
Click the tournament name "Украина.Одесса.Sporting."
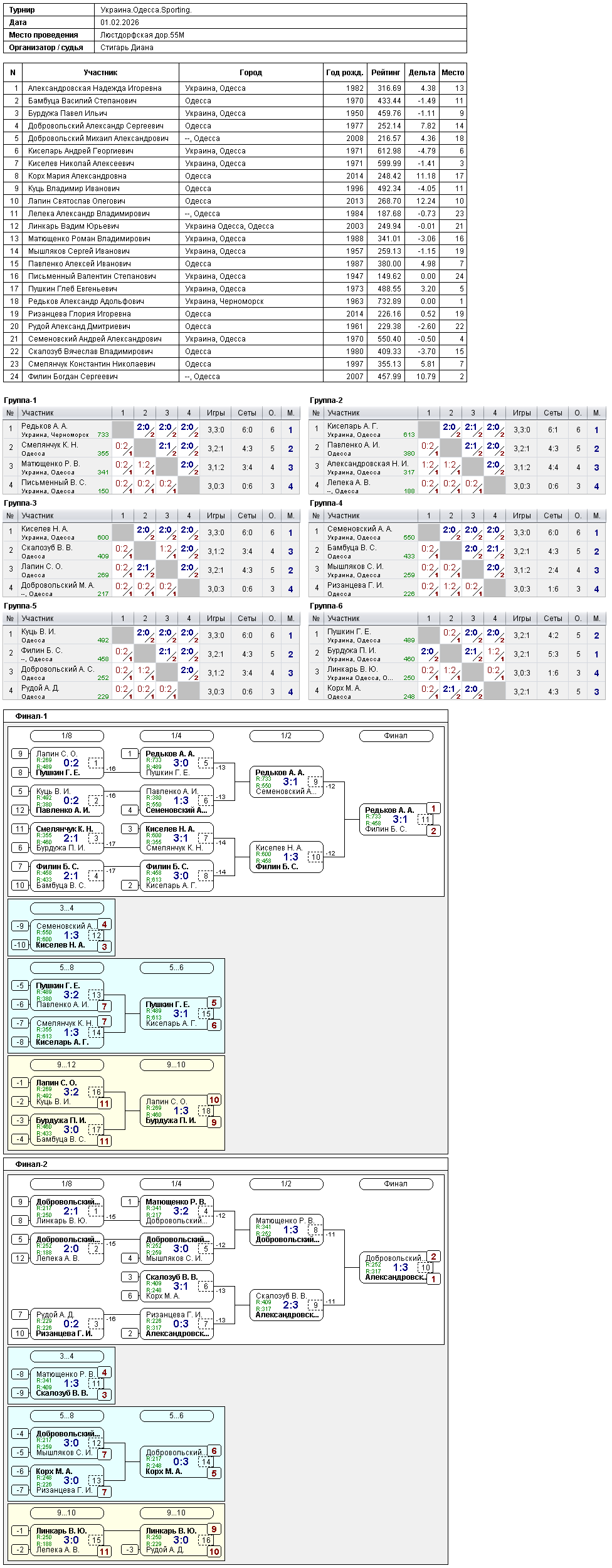pos(146,10)
